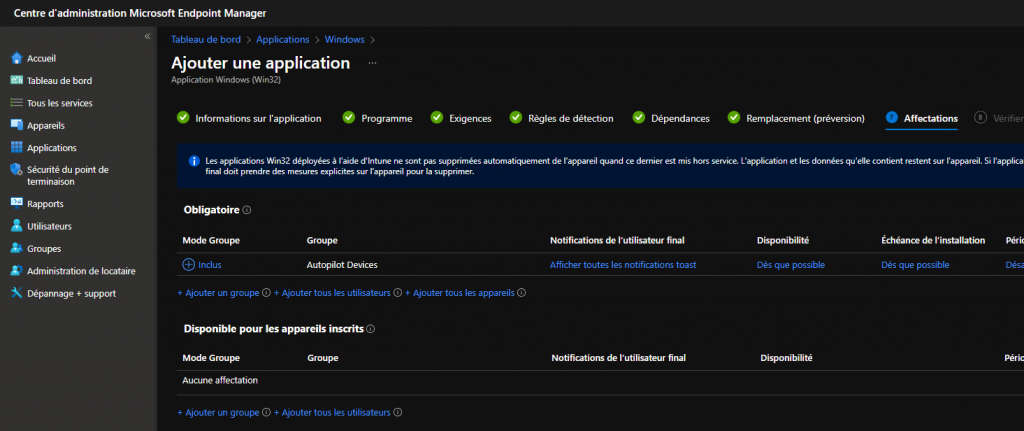1024x431 pixels.
Task: Click the Rapports icon in sidebar
Action: point(17,203)
